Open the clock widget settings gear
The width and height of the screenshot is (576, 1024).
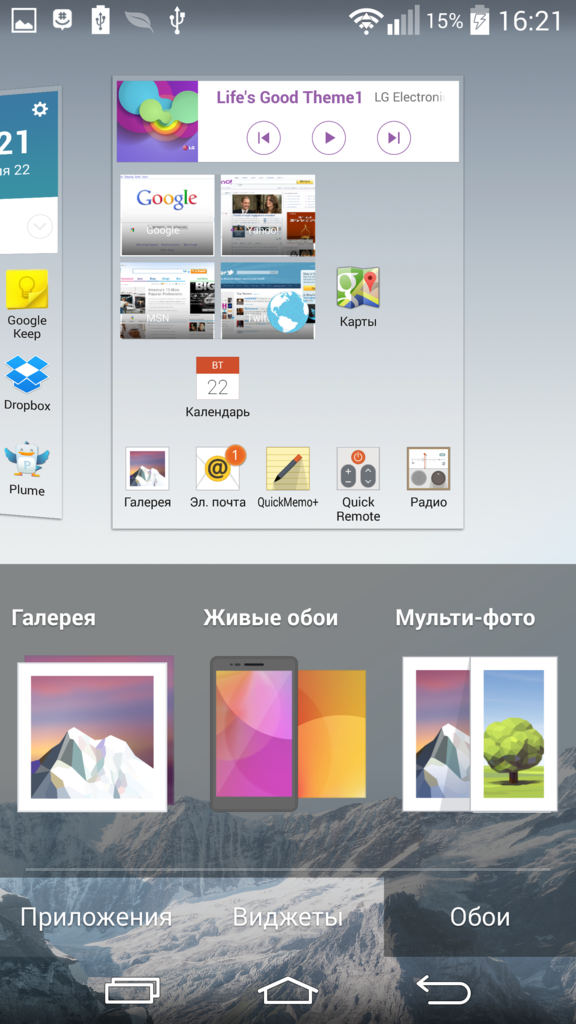40,109
